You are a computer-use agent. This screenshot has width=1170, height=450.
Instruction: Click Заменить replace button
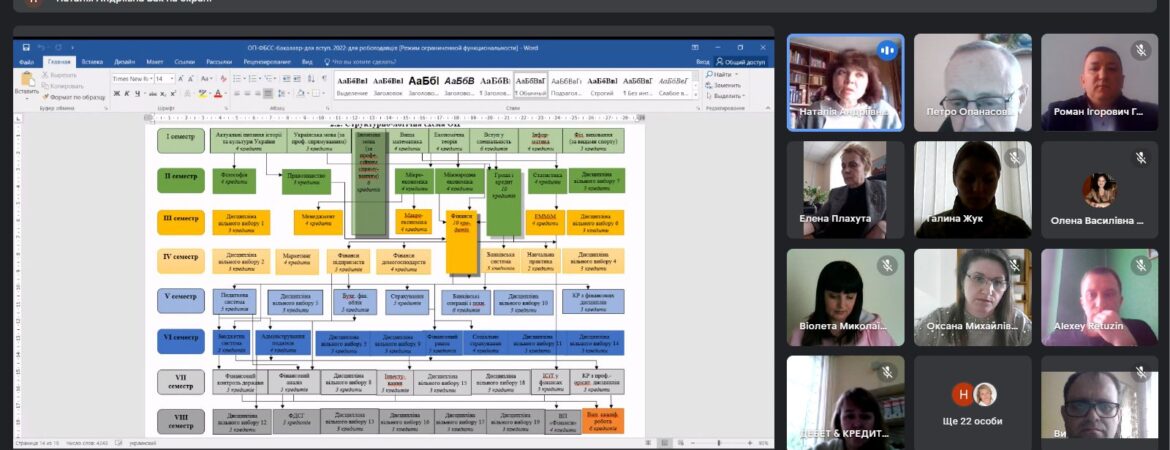click(723, 86)
